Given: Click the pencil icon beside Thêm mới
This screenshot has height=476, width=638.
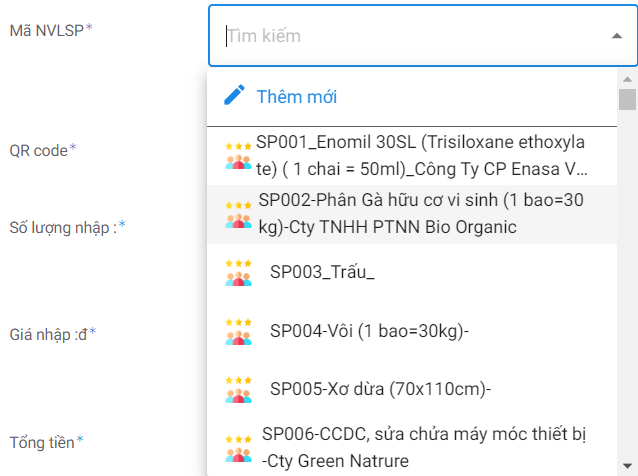Looking at the screenshot, I should coord(234,96).
